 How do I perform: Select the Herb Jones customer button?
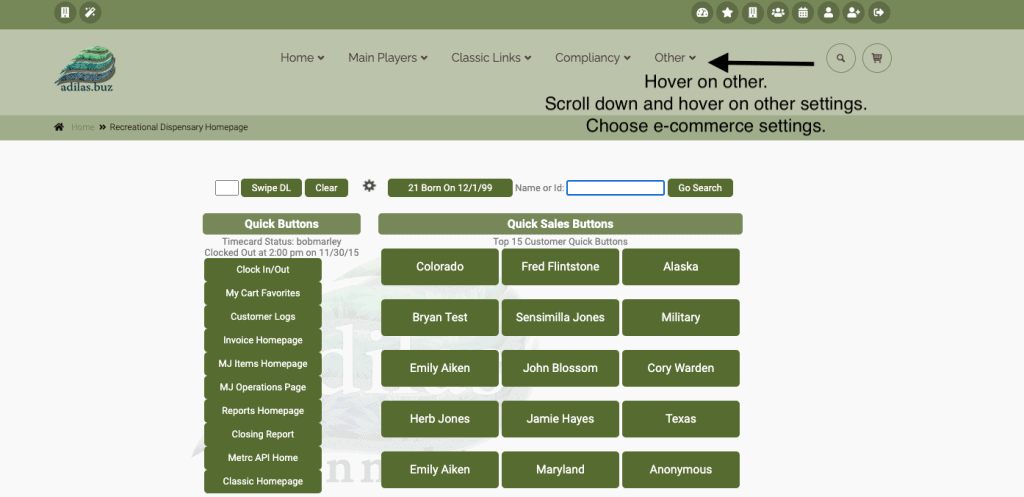(440, 419)
